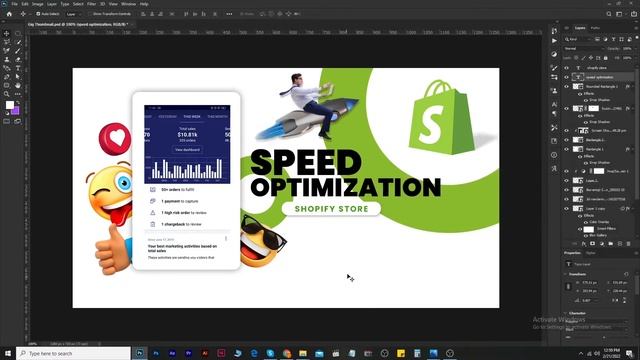Viewport: 640px width, 360px height.
Task: Select the Path Selection arrow tool
Action: pyautogui.click(x=18, y=77)
